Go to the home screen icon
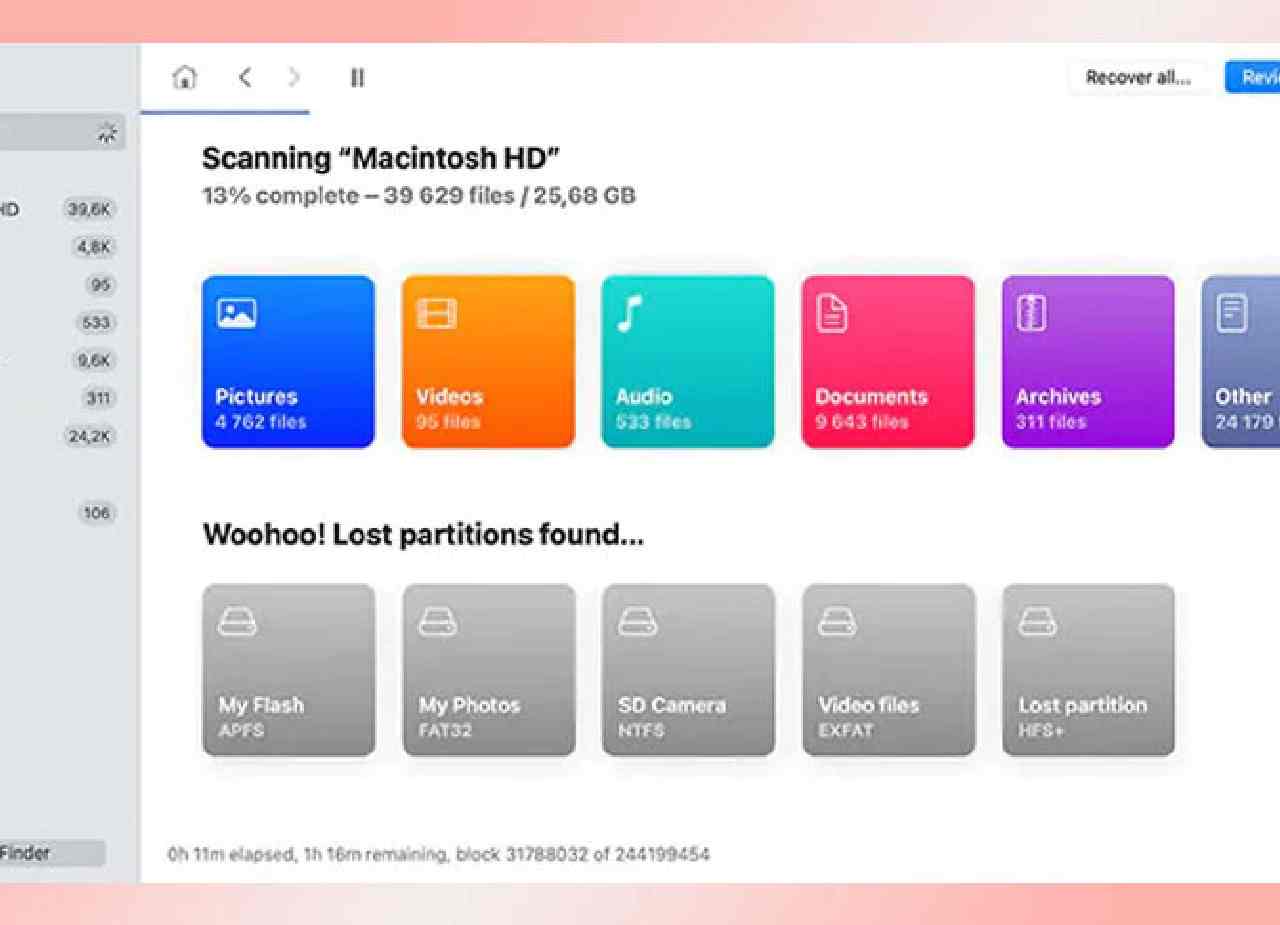 tap(185, 77)
